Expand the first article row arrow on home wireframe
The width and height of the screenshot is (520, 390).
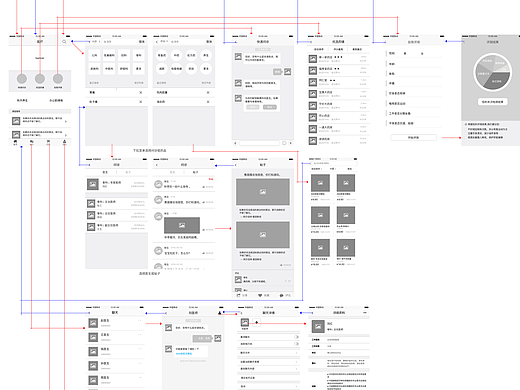pyautogui.click(x=66, y=121)
